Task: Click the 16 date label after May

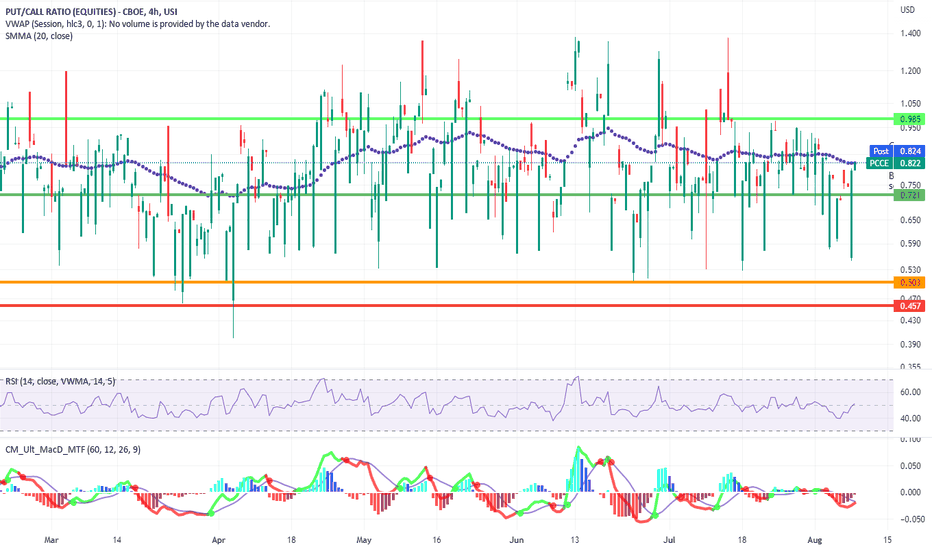Action: [437, 540]
